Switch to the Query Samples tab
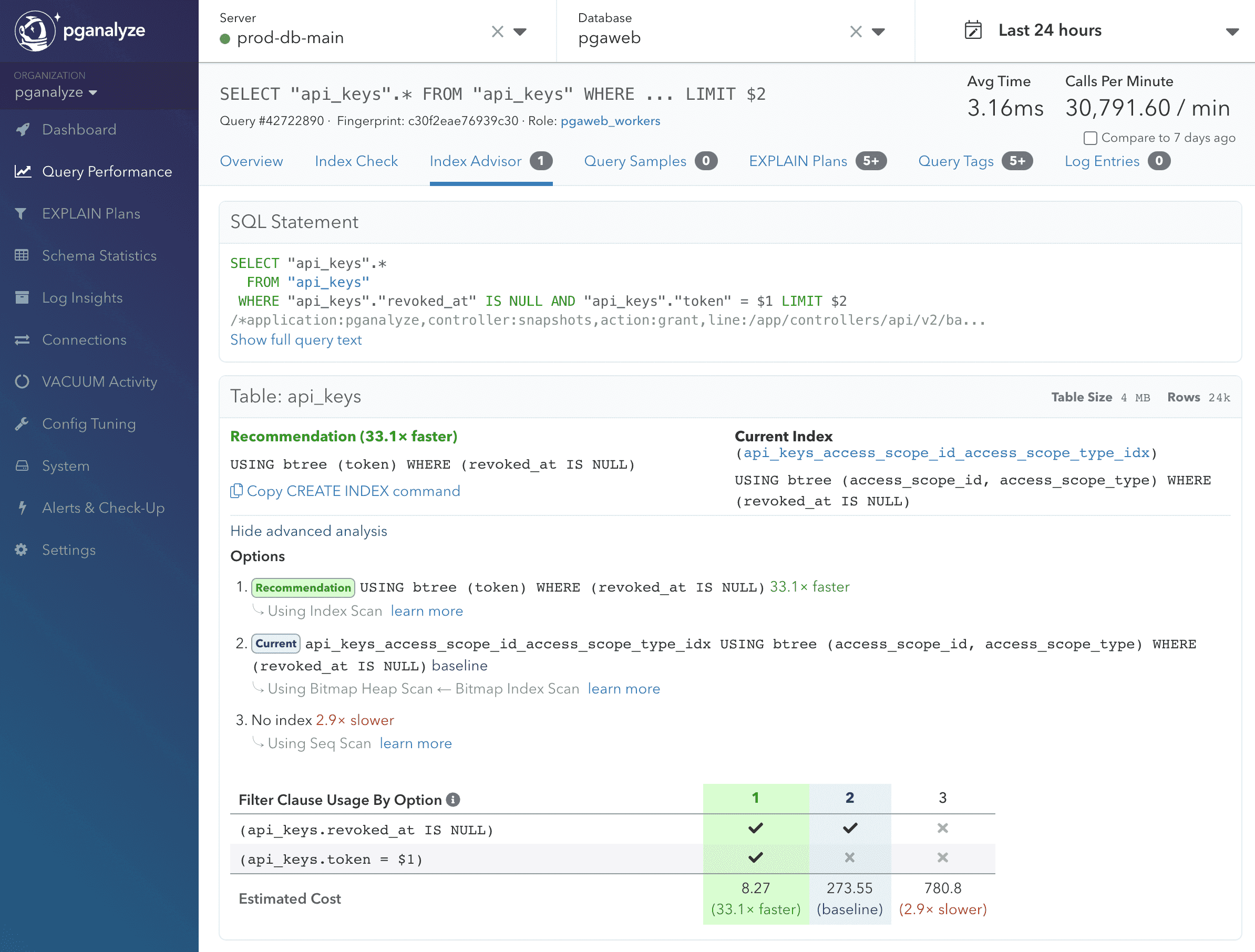 [x=635, y=161]
